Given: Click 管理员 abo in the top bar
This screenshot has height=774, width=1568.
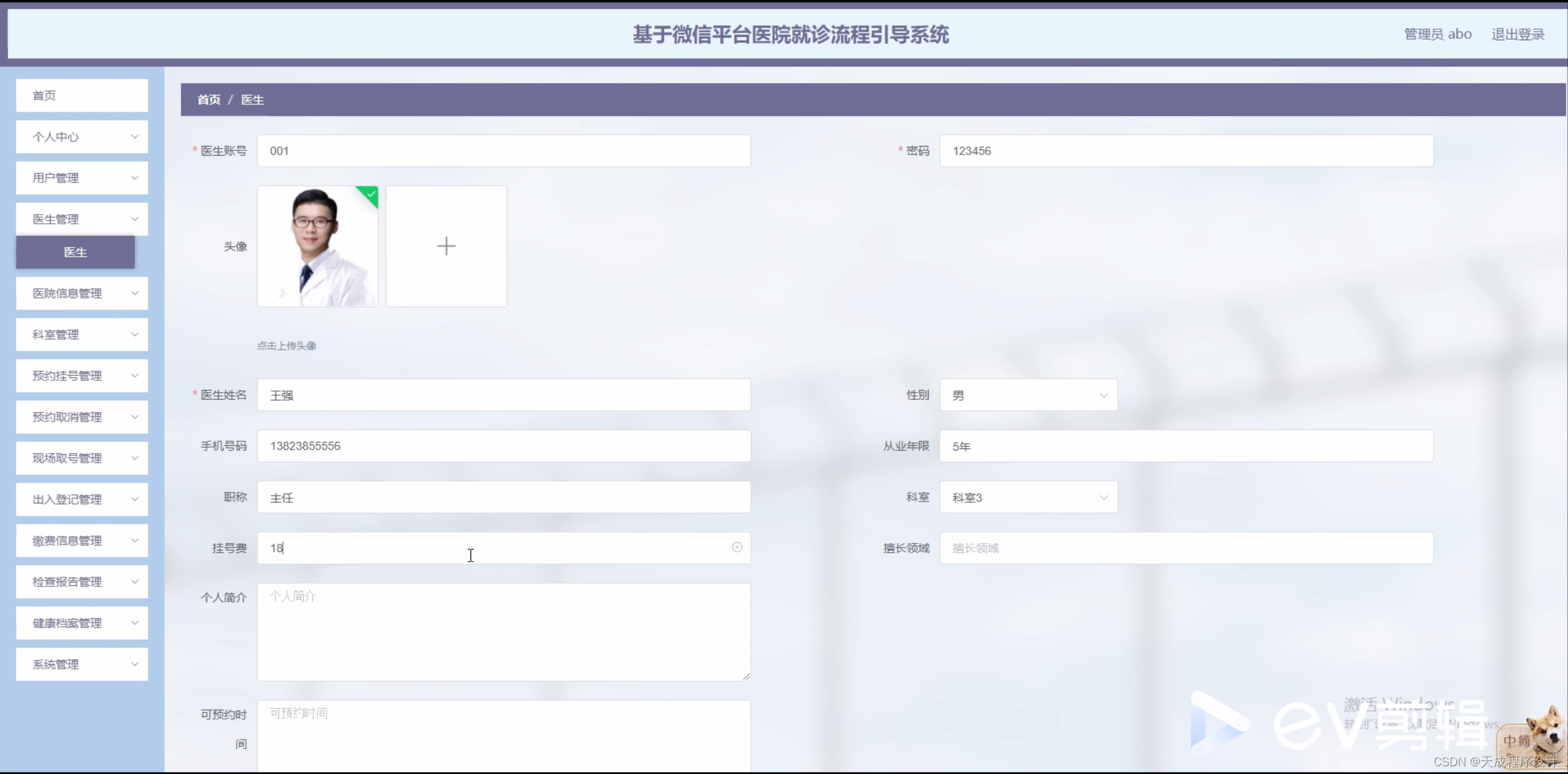Looking at the screenshot, I should [1437, 34].
